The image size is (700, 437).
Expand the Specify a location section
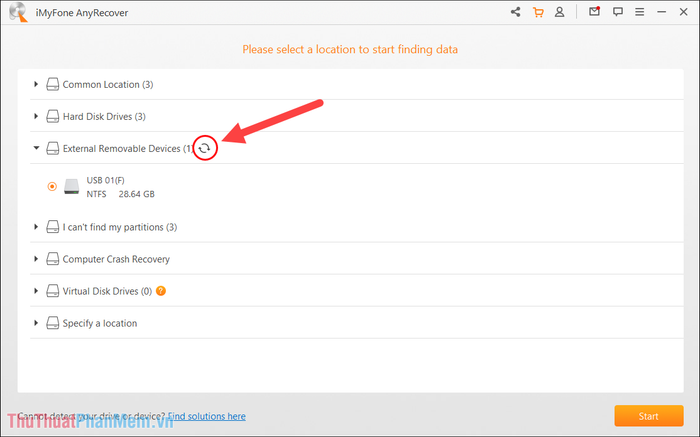[x=36, y=323]
